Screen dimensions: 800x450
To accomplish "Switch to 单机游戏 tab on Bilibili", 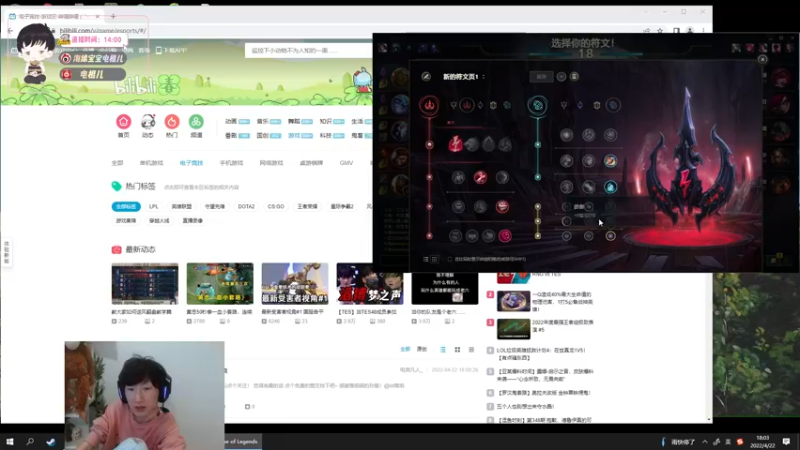I will click(151, 163).
